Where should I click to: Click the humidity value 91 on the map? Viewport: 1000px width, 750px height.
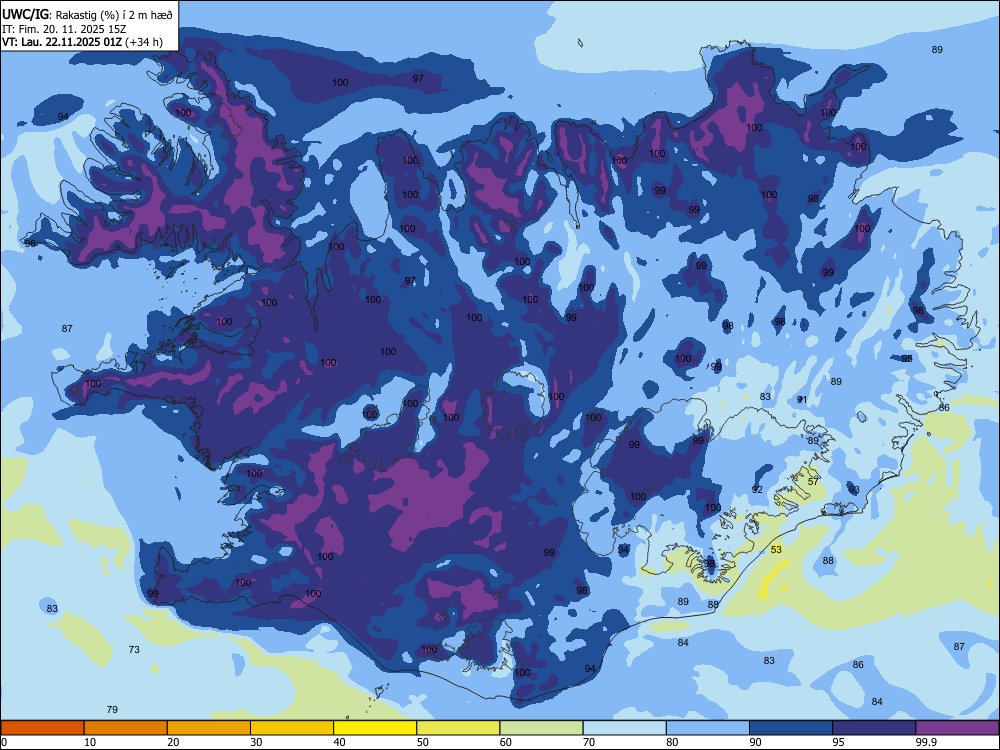802,399
